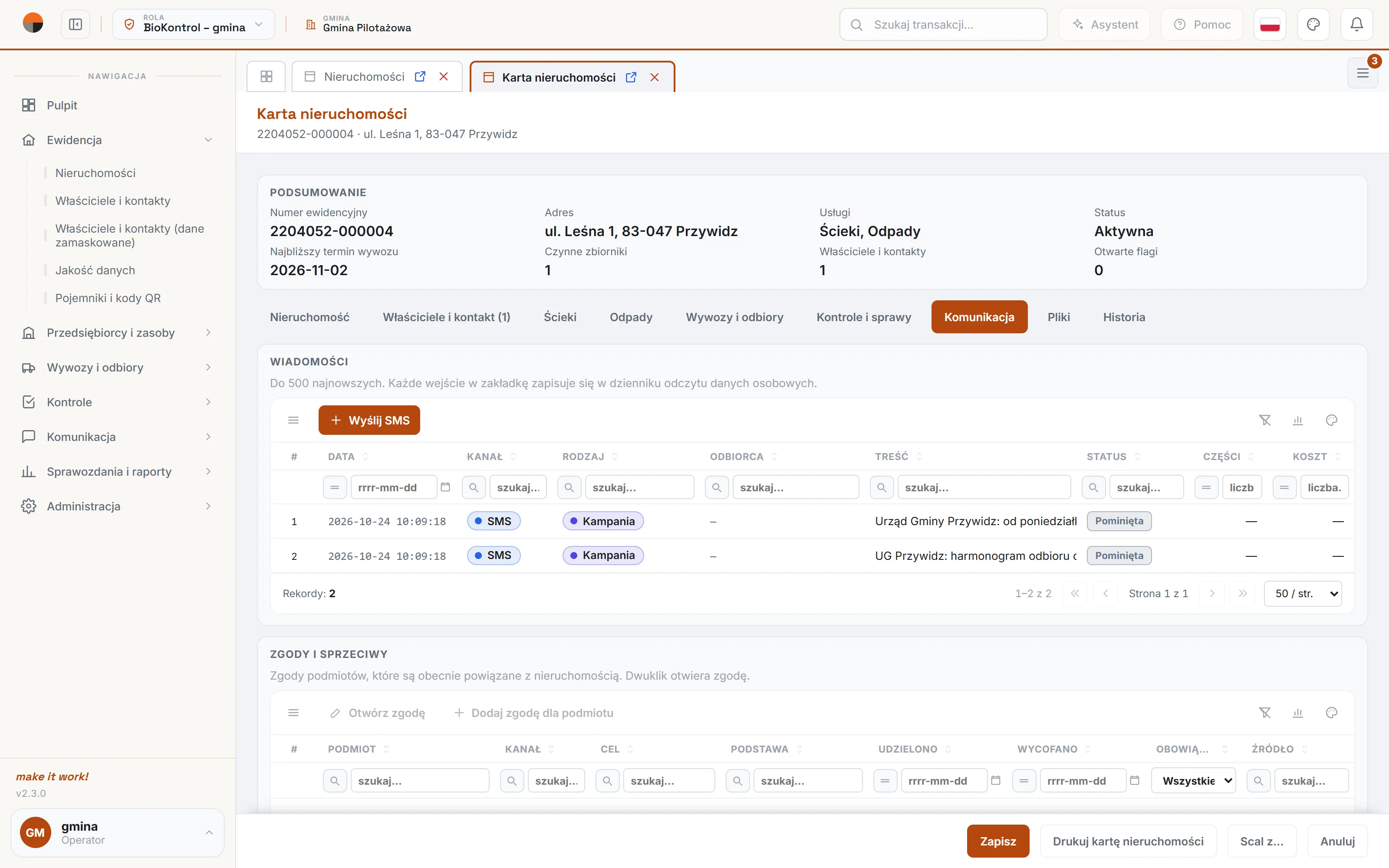
Task: Click the Anuluj button
Action: pos(1337,841)
